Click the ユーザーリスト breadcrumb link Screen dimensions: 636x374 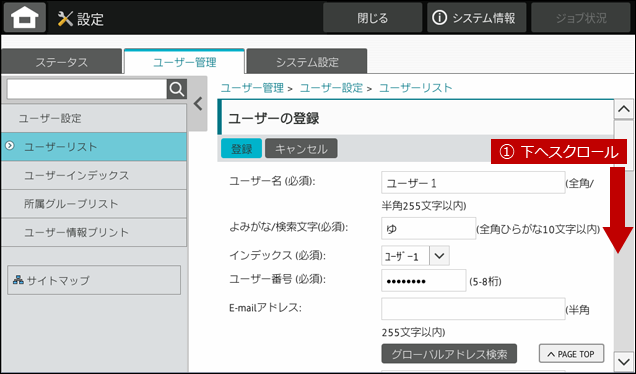tap(415, 88)
